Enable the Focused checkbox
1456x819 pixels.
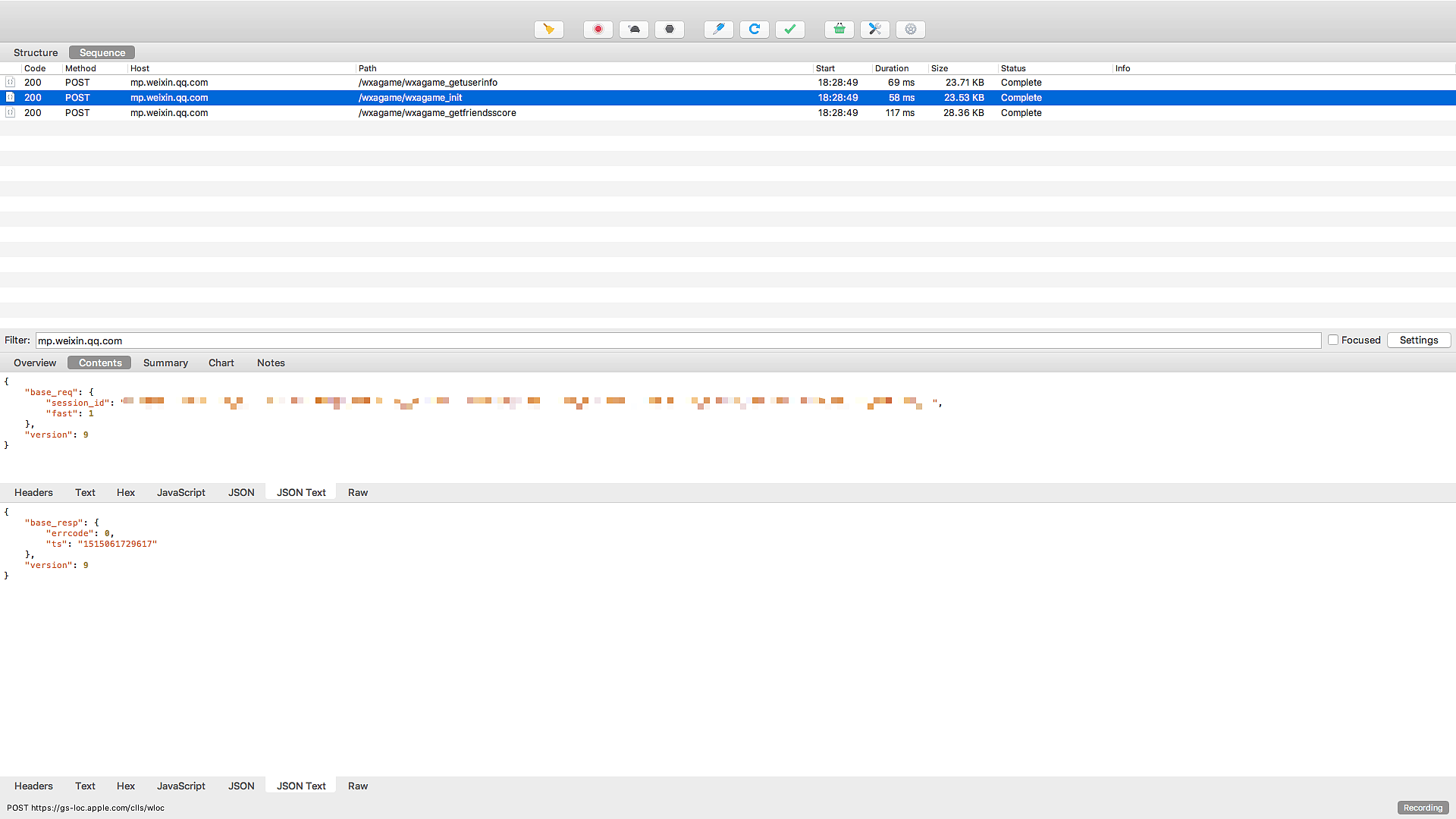click(x=1332, y=340)
